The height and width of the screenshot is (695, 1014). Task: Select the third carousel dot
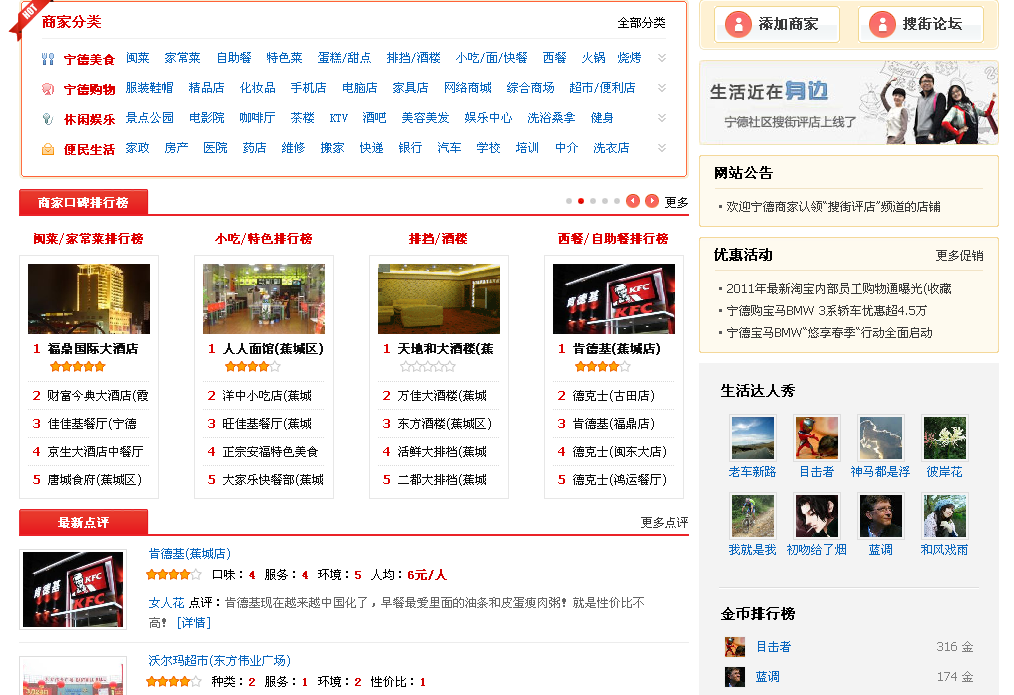[x=593, y=201]
